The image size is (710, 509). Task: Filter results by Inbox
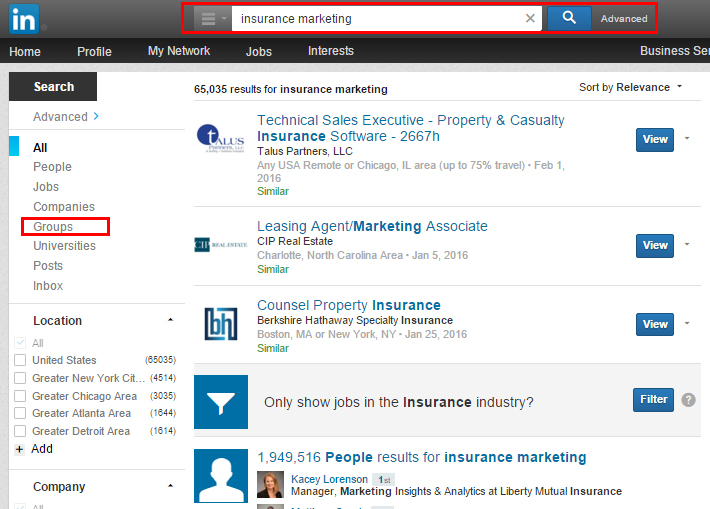coord(48,286)
